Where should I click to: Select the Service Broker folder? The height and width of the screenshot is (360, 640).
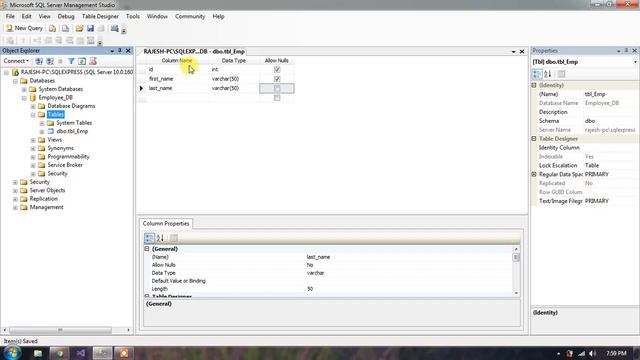[x=65, y=165]
